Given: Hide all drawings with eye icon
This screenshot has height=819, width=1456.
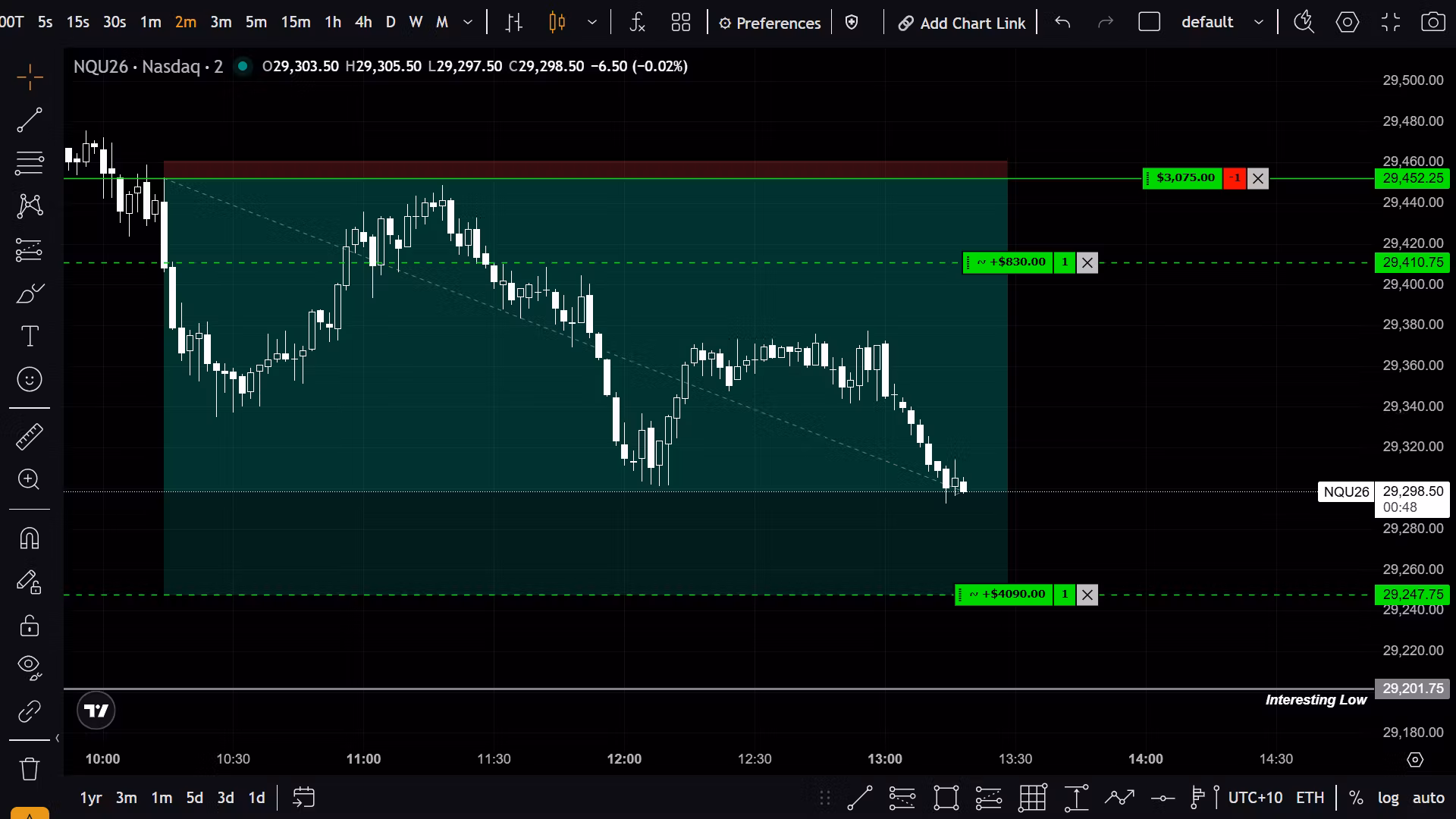Looking at the screenshot, I should pyautogui.click(x=30, y=667).
